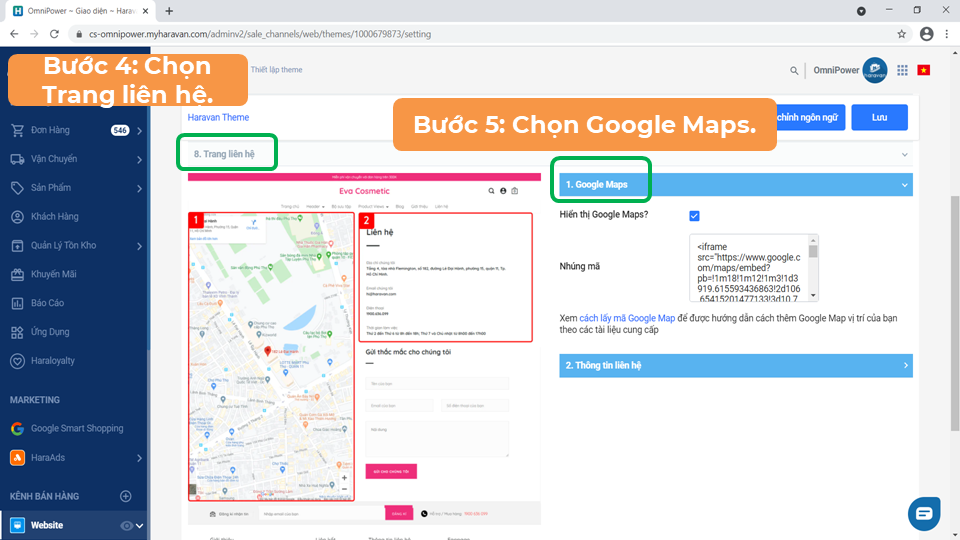The image size is (960, 540).
Task: Open the apps grid icon
Action: coord(902,70)
